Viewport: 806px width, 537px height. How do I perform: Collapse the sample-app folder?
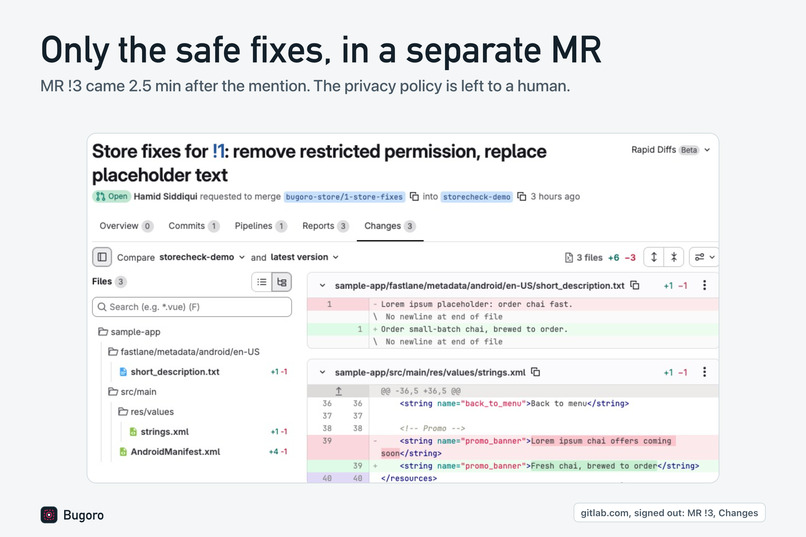(x=130, y=332)
